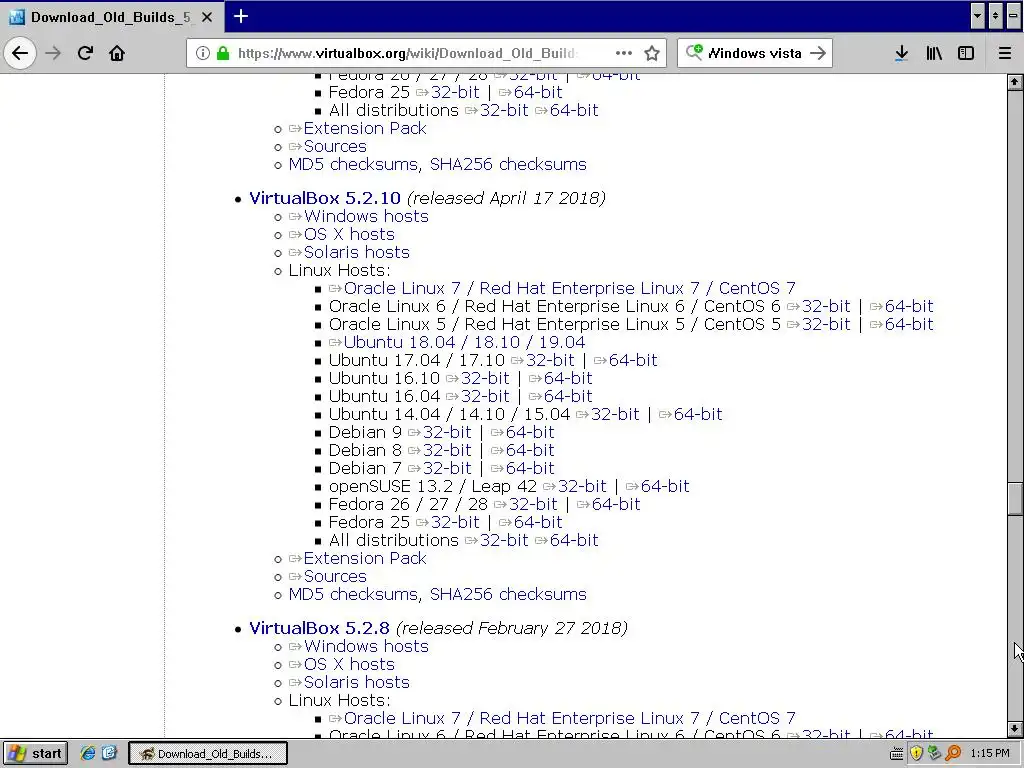Show site information icon in address bar
The image size is (1024, 768).
tap(202, 53)
